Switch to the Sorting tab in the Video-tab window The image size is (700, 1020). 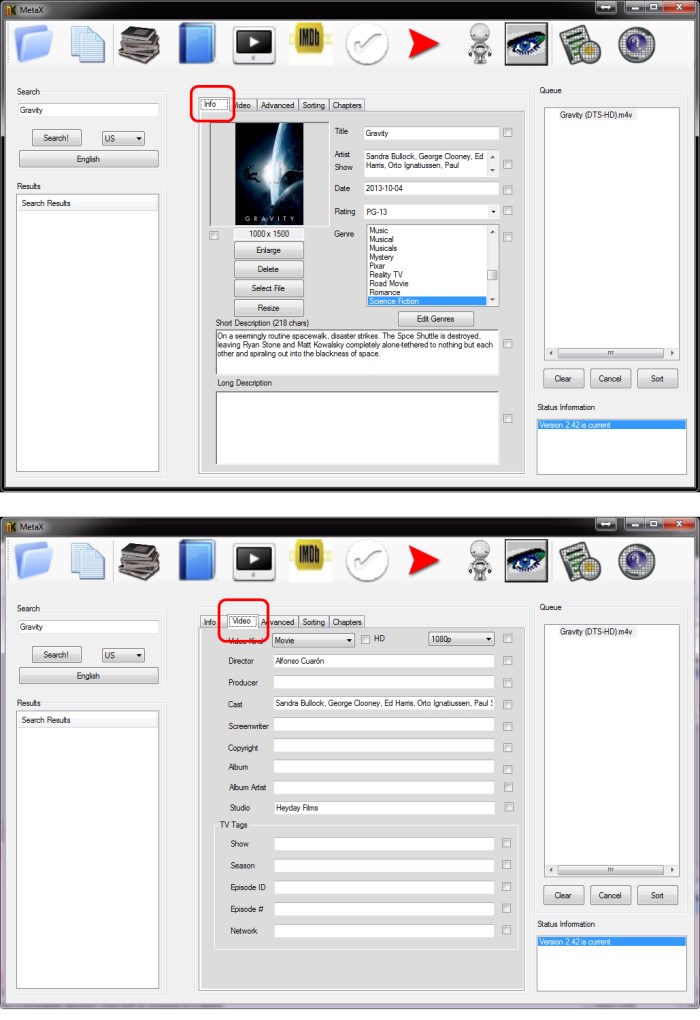313,622
